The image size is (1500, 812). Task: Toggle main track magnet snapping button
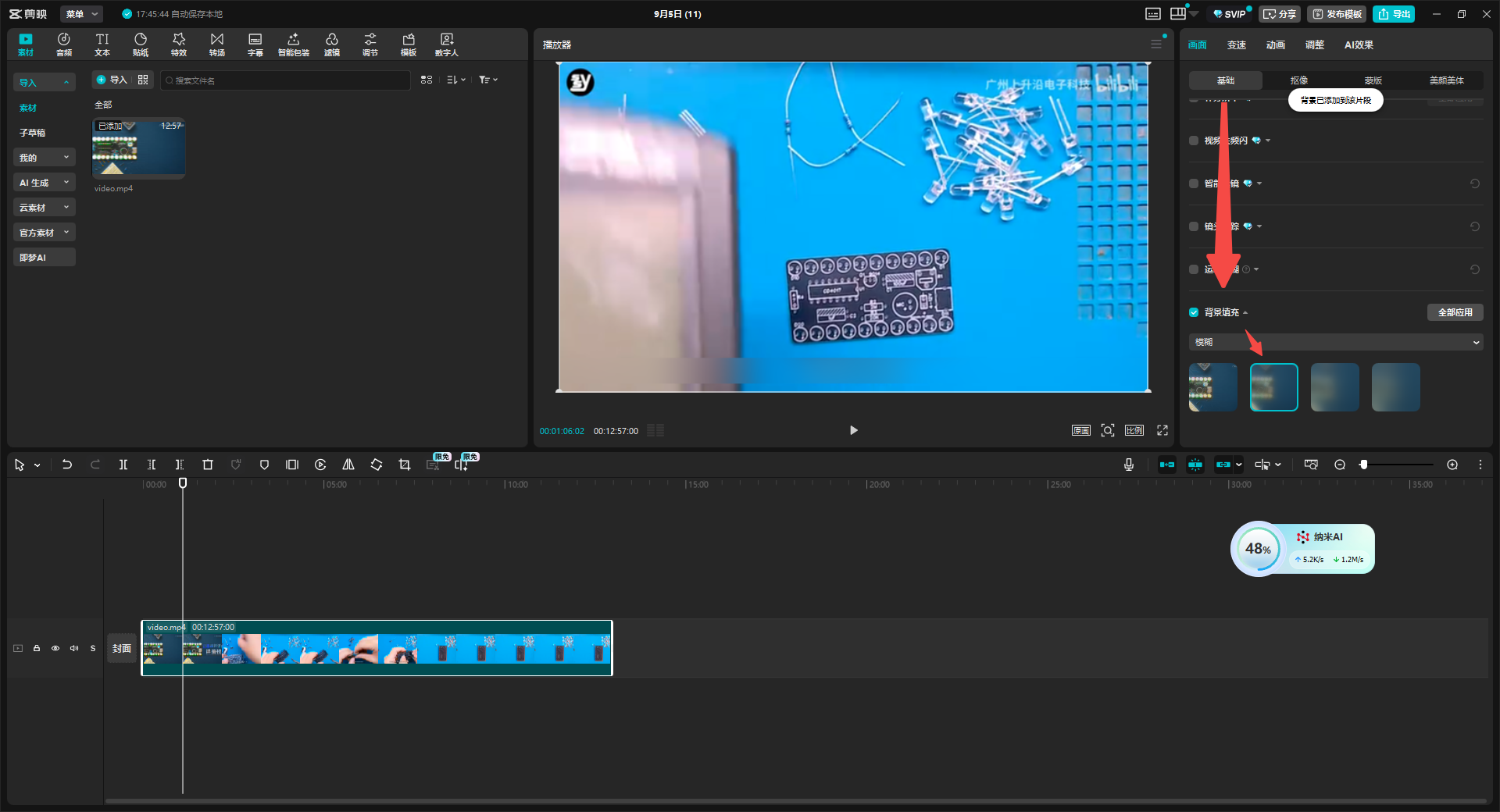[x=1167, y=465]
